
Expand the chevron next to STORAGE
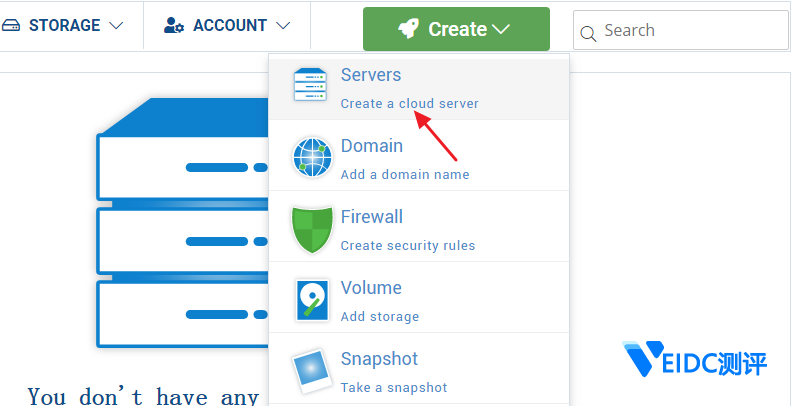pos(116,25)
